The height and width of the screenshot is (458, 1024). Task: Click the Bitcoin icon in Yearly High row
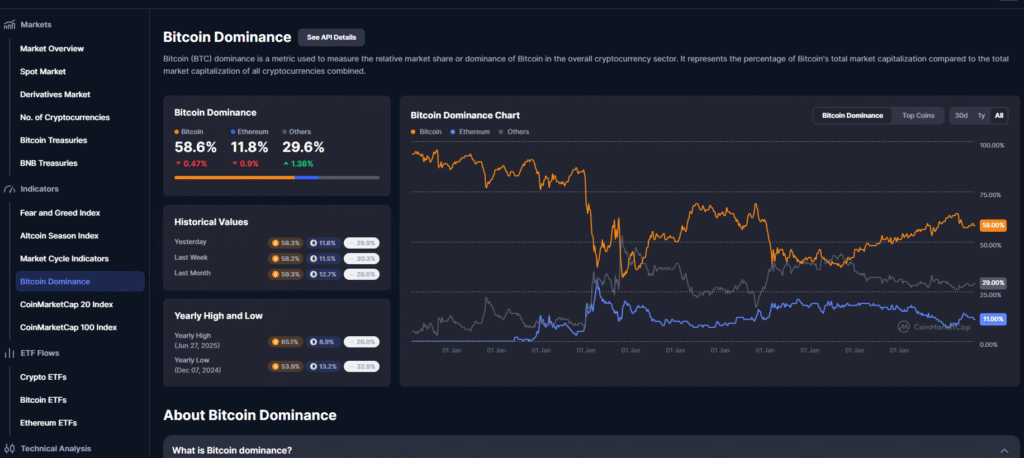coord(276,341)
